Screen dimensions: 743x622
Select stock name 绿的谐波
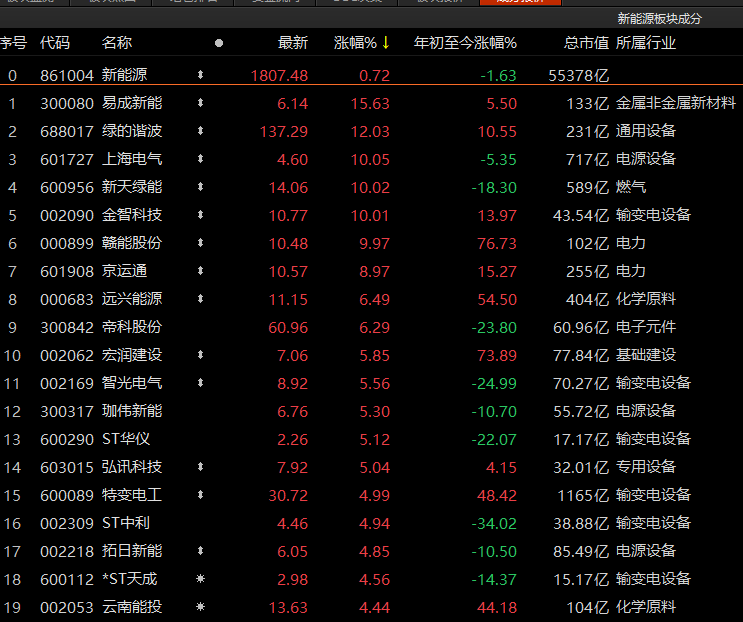[132, 131]
